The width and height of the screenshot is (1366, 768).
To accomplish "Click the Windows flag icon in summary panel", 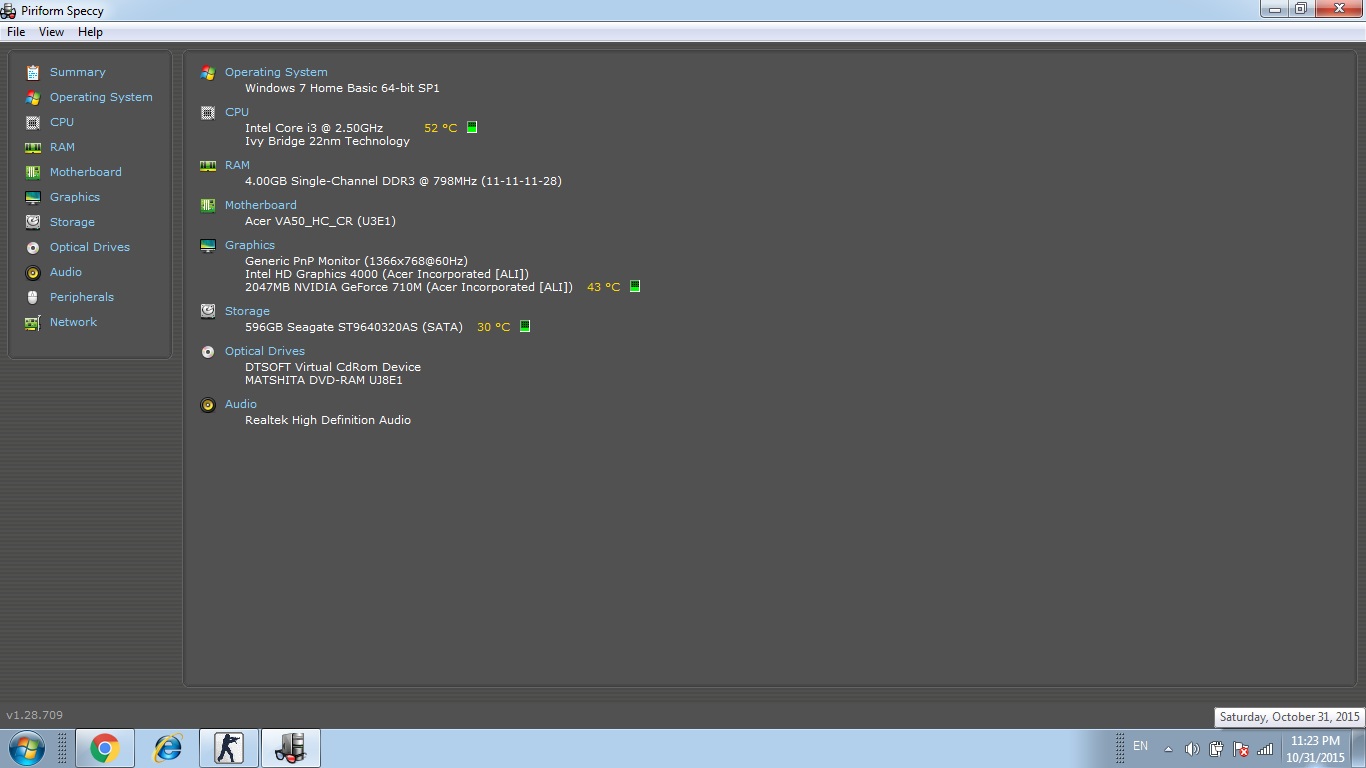I will tap(208, 72).
